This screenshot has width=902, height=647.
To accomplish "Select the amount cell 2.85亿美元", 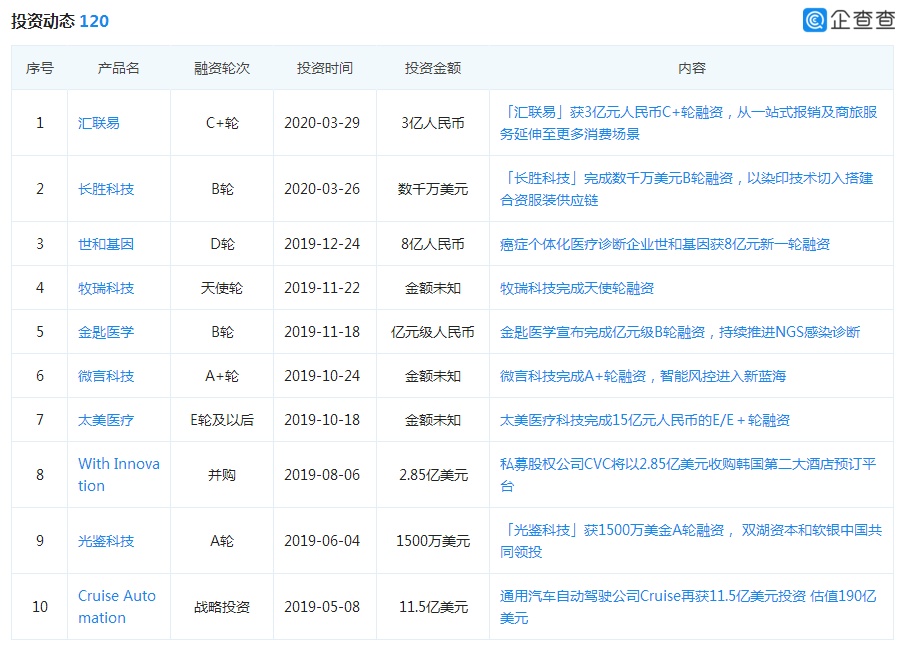I will coord(433,475).
